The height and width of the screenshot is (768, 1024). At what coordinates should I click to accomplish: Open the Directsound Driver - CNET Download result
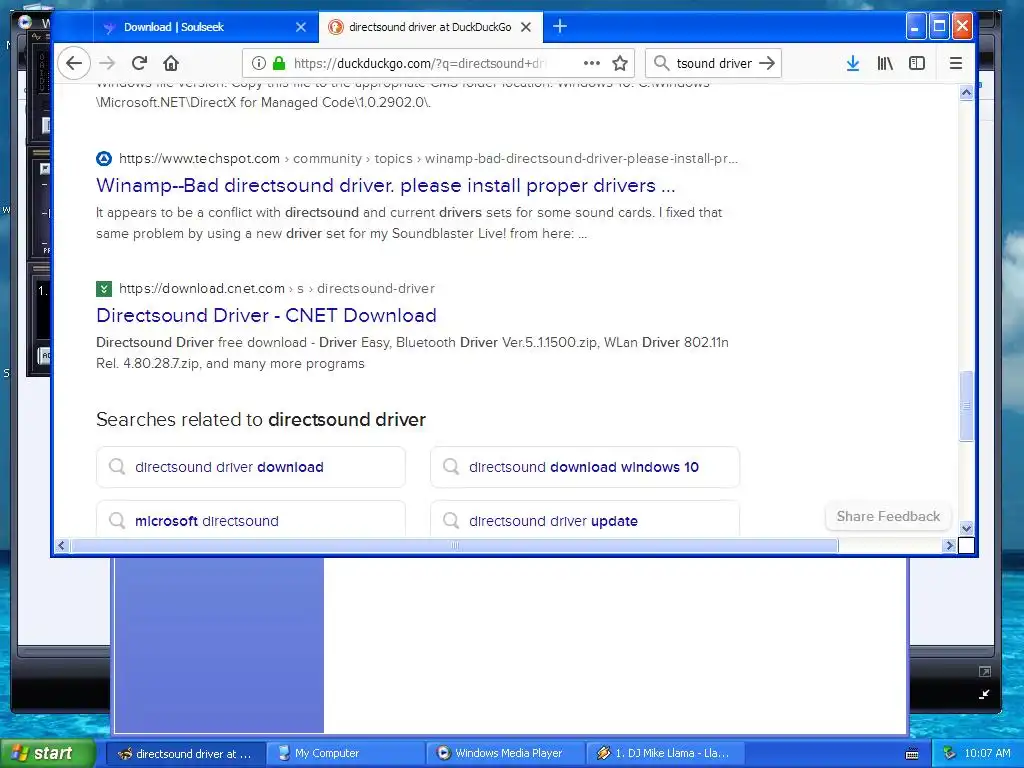[266, 315]
